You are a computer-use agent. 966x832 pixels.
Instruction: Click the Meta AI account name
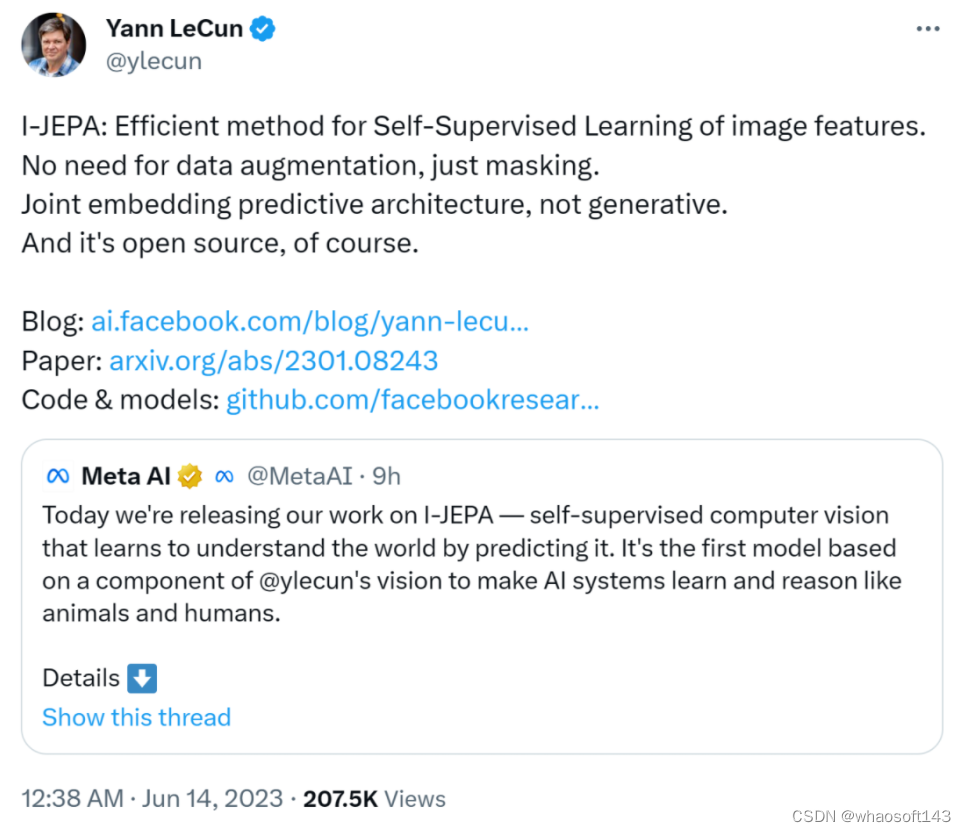coord(125,477)
